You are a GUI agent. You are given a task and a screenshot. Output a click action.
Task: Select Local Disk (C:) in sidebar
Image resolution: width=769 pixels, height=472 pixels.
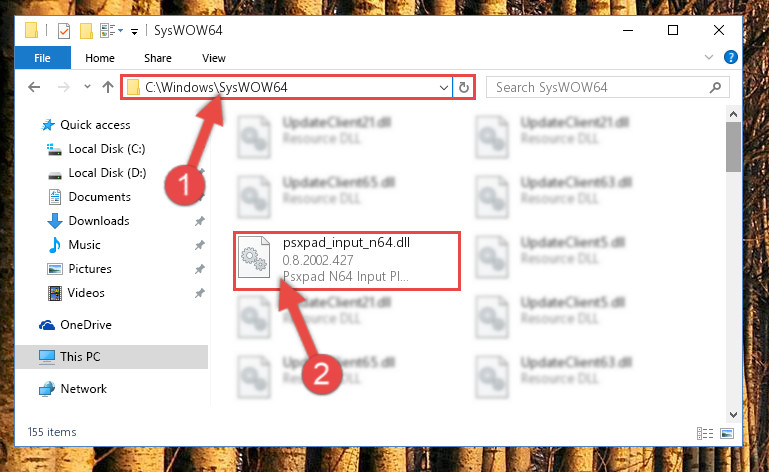point(106,149)
